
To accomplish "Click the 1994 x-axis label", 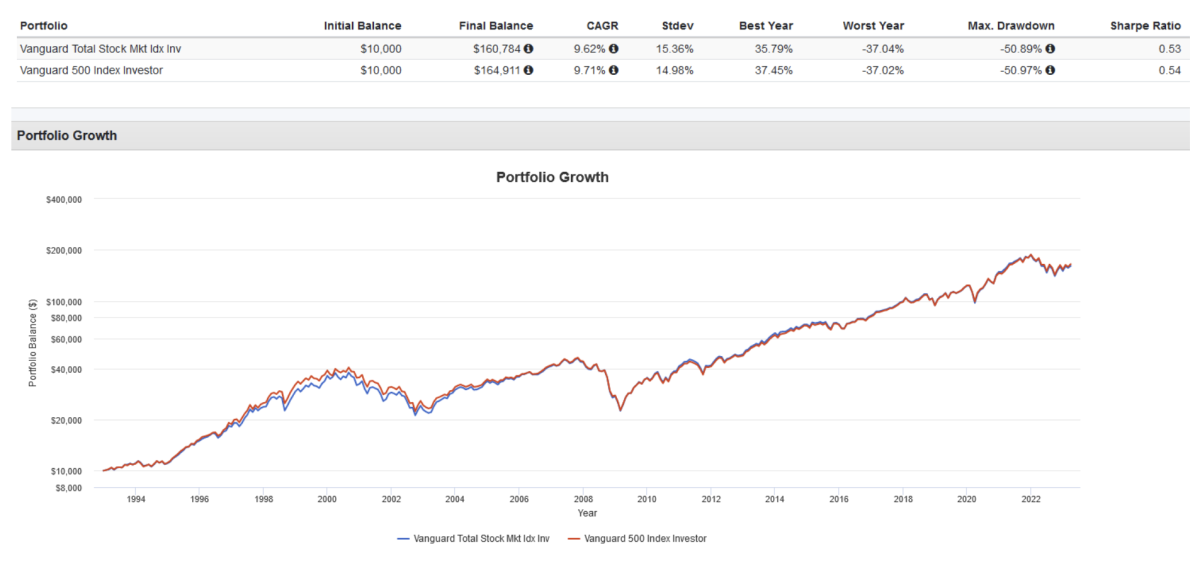I will 135,498.
